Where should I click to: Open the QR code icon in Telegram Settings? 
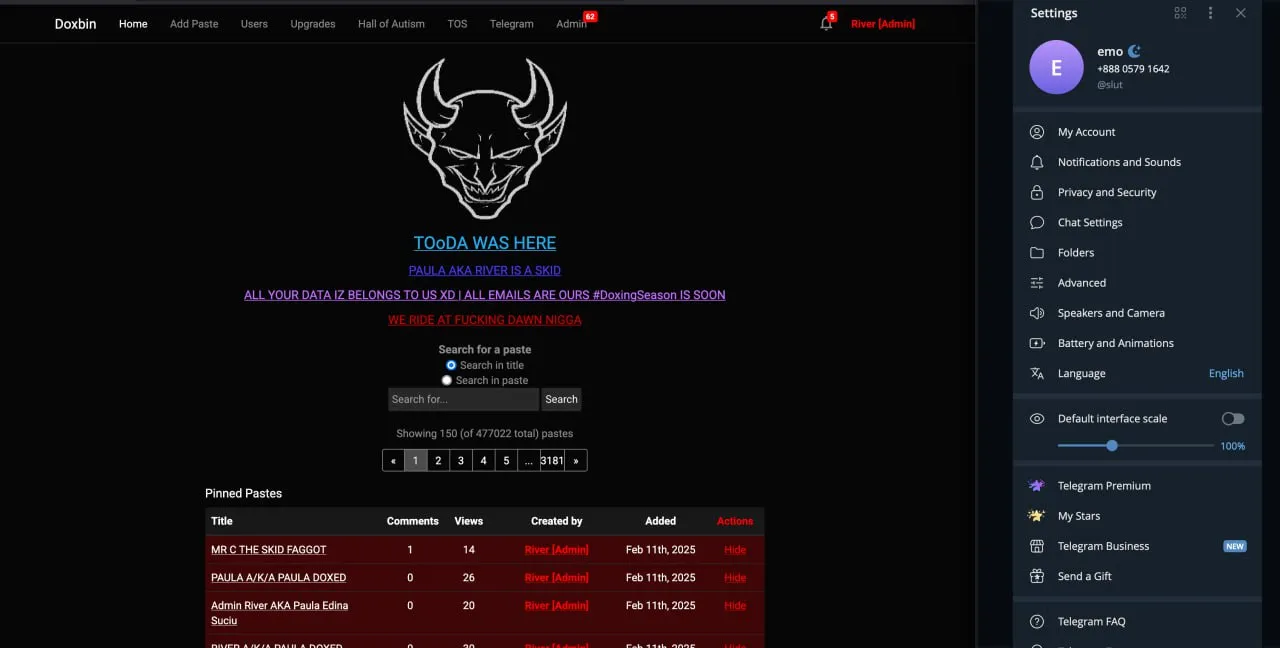(1180, 13)
